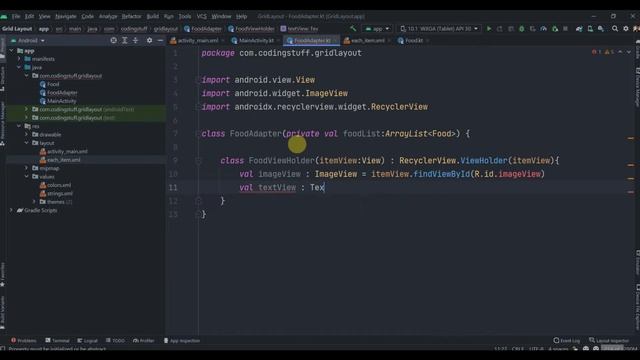Collapse the layout folder
The width and height of the screenshot is (640, 360).
click(27, 143)
